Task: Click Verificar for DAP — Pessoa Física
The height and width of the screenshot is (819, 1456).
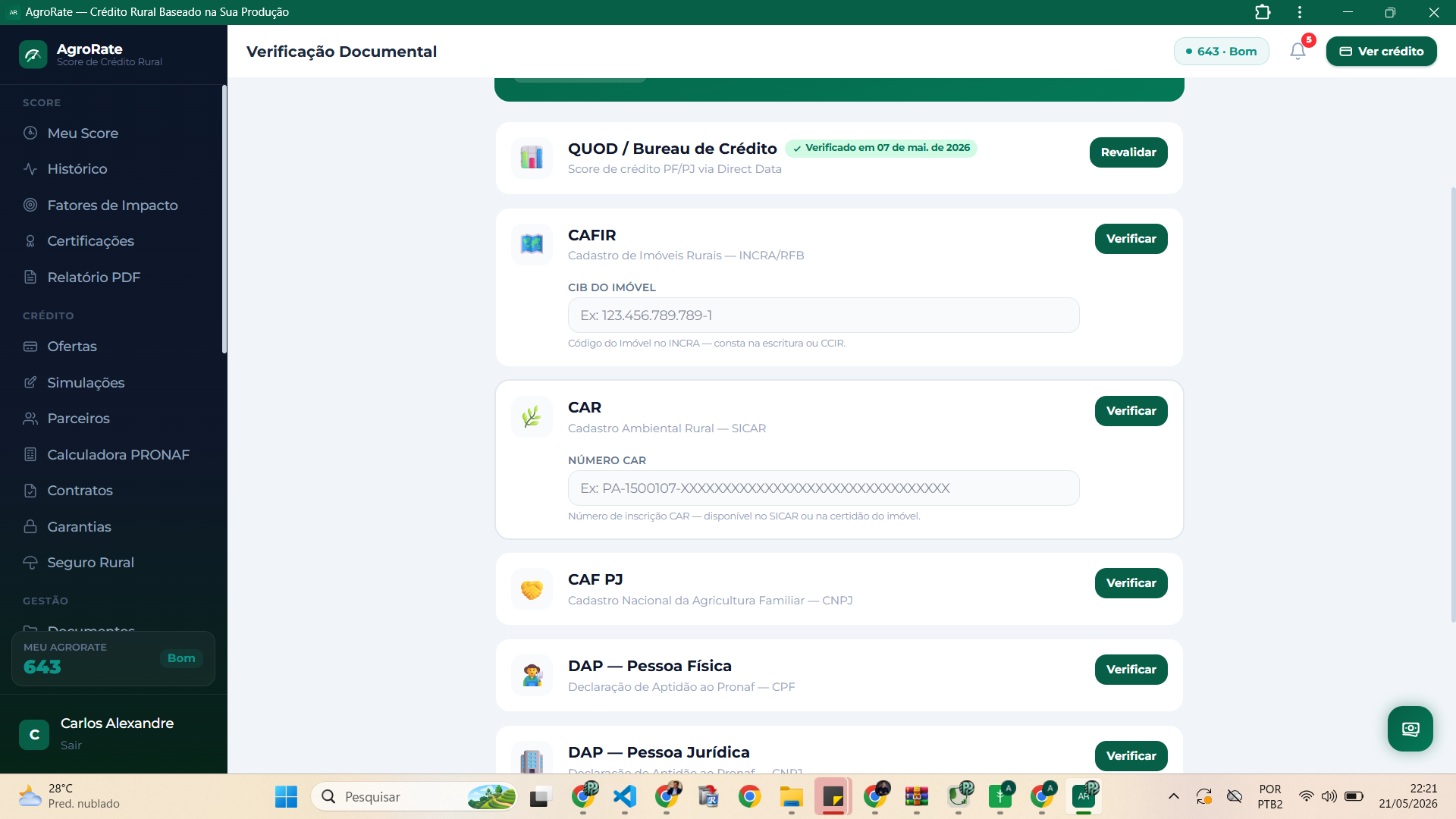Action: 1131,670
